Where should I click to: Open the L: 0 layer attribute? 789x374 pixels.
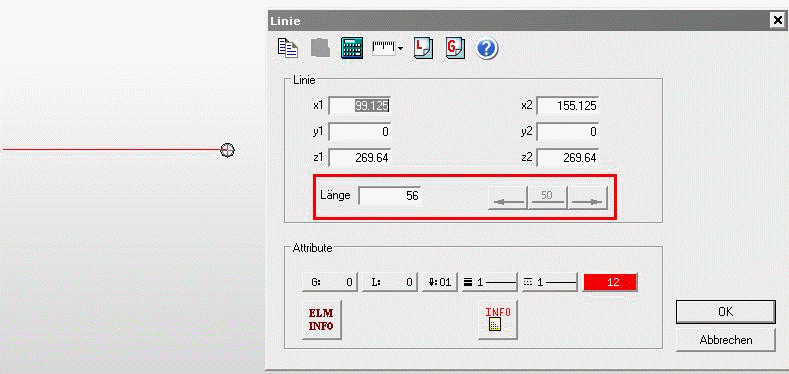click(390, 282)
